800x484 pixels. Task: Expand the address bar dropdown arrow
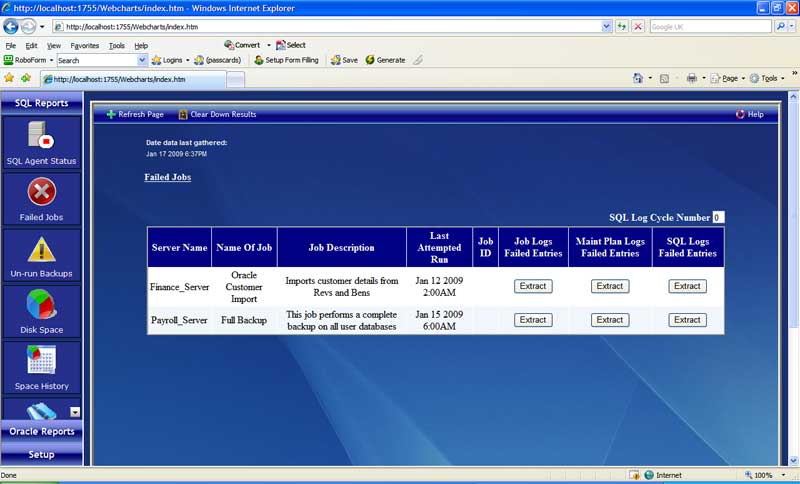pos(606,27)
